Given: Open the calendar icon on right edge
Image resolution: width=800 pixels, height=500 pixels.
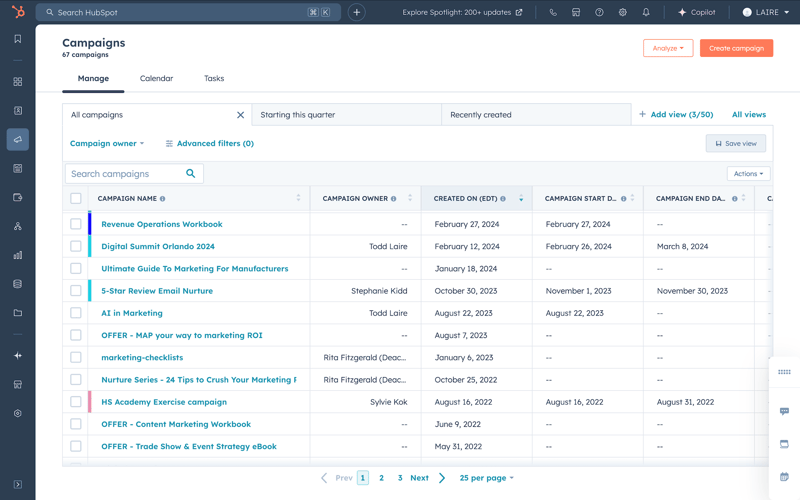Looking at the screenshot, I should click(x=784, y=477).
